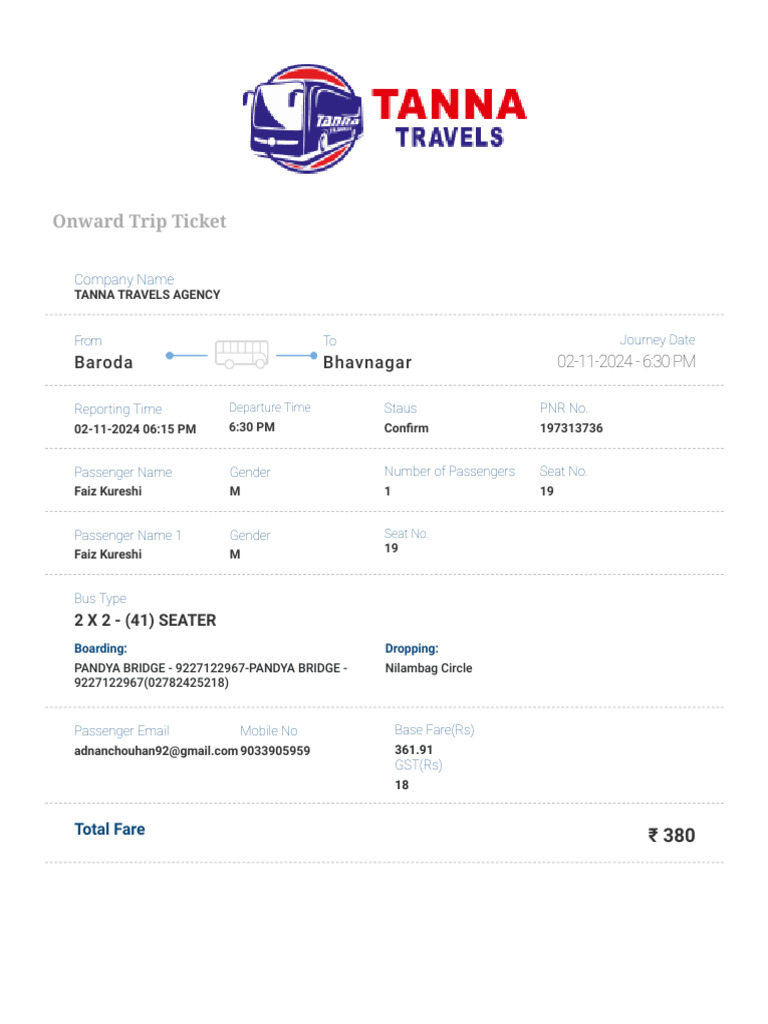Select the base fare amount 361.91
This screenshot has height=1024, width=768.
point(414,750)
